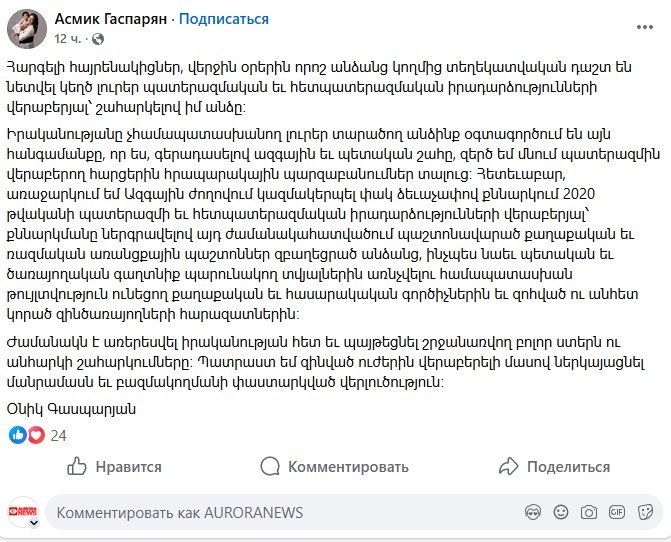671x542 pixels.
Task: Attach a photo using the camera icon
Action: tap(590, 512)
